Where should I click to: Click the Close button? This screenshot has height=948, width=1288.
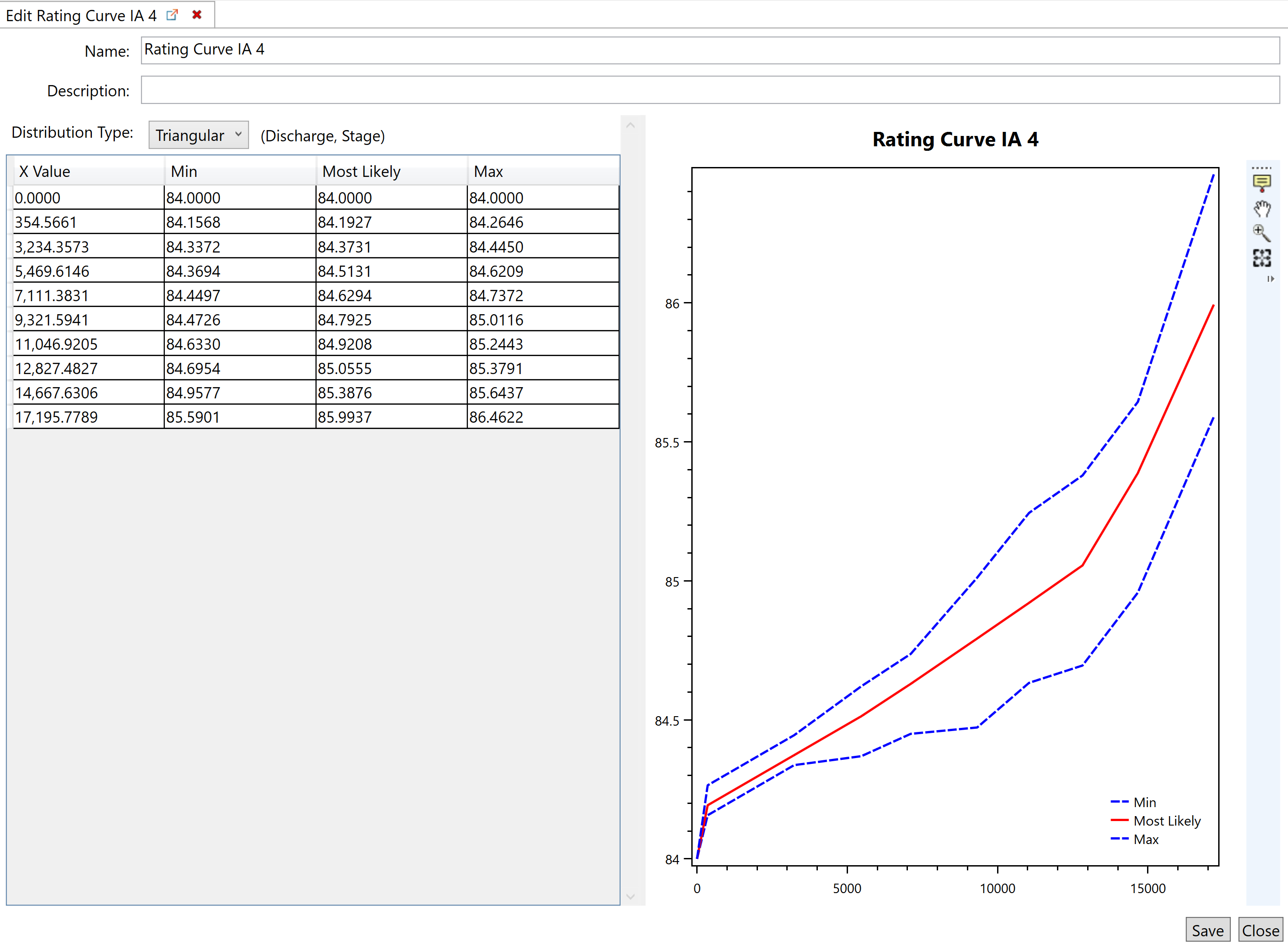(x=1261, y=930)
